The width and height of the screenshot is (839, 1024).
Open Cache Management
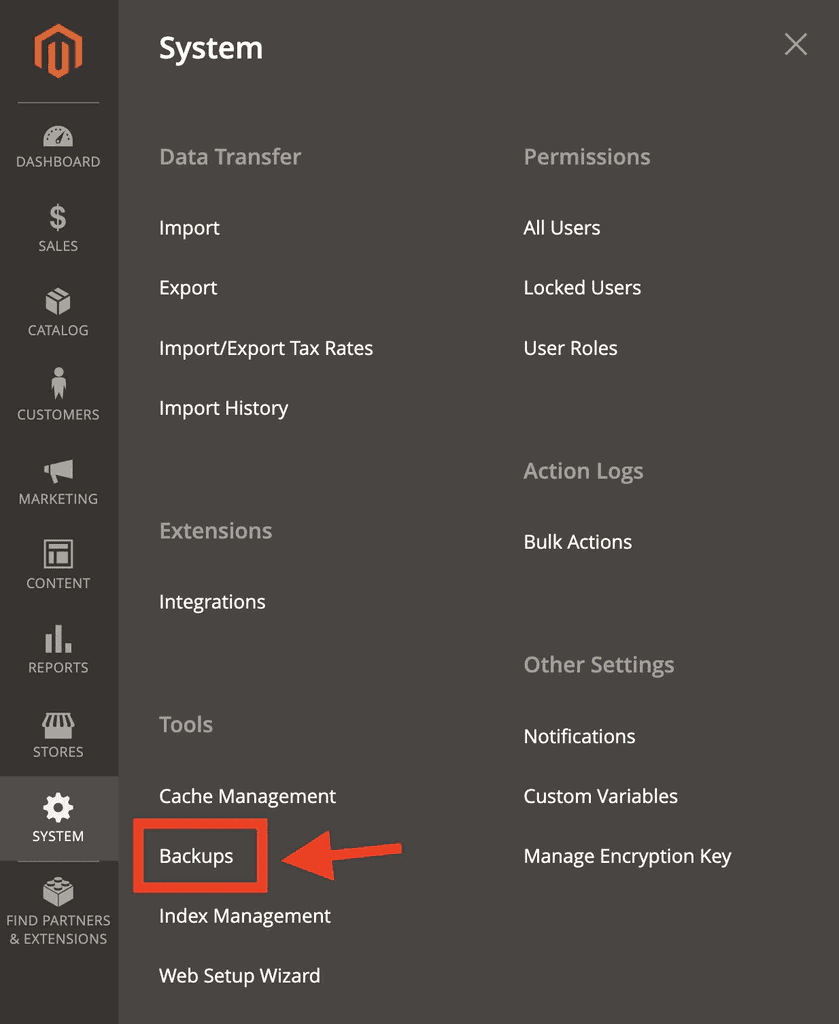point(247,796)
